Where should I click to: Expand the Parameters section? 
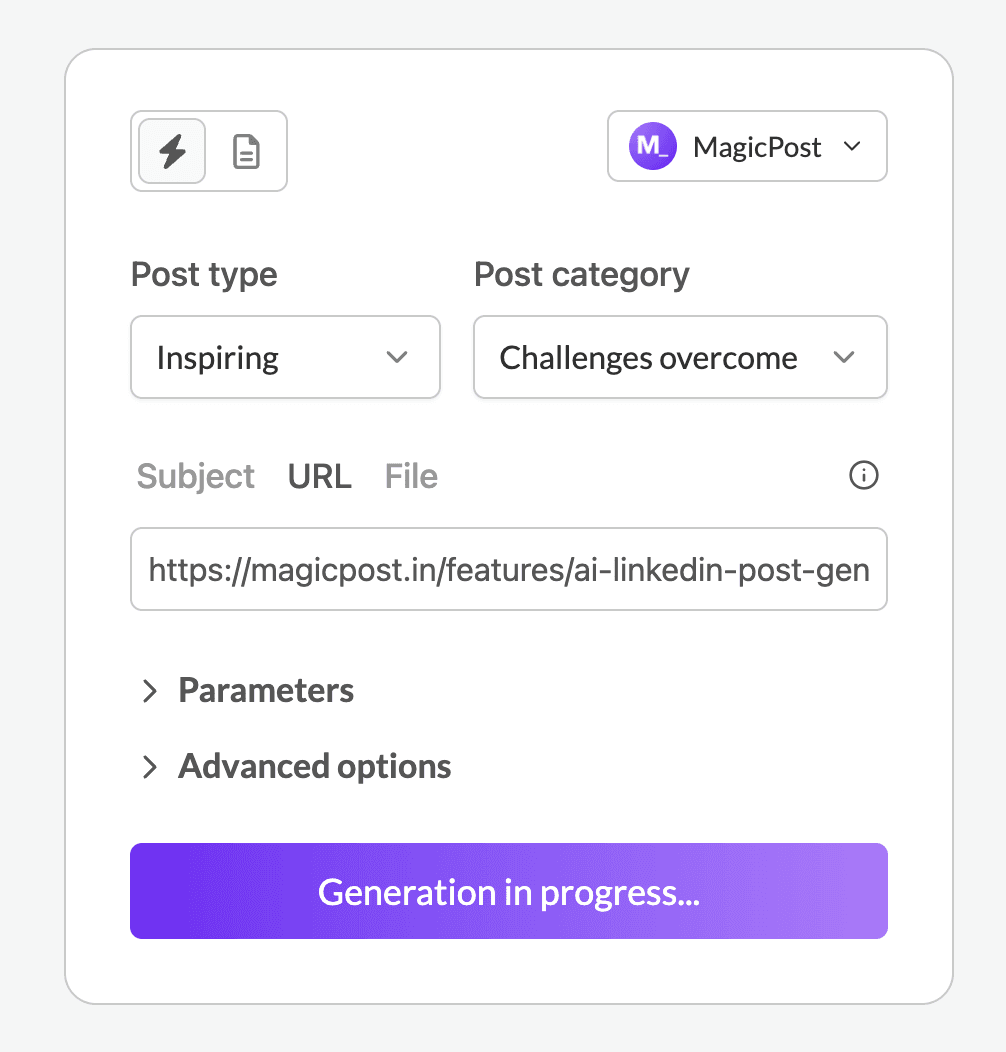point(266,691)
